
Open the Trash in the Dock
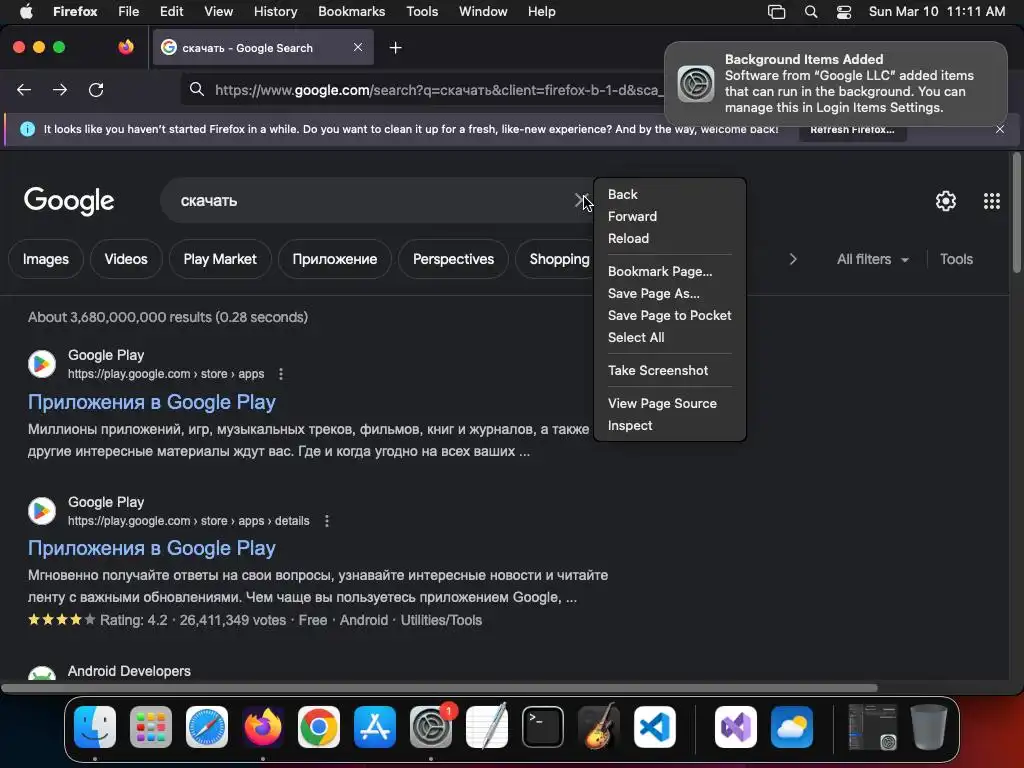click(929, 727)
